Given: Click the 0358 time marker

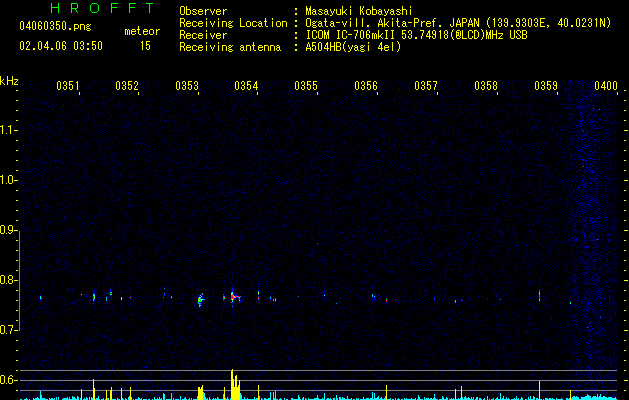Looking at the screenshot, I should (486, 85).
